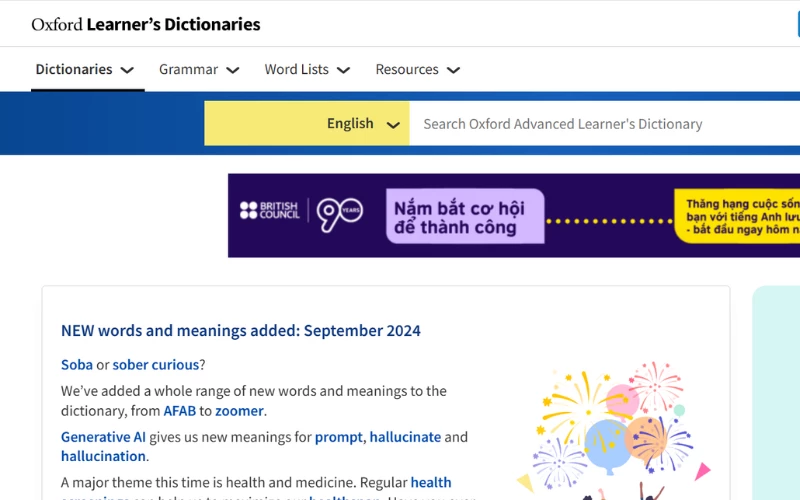800x500 pixels.
Task: Expand the chevron next to Dictionaries
Action: click(x=127, y=70)
